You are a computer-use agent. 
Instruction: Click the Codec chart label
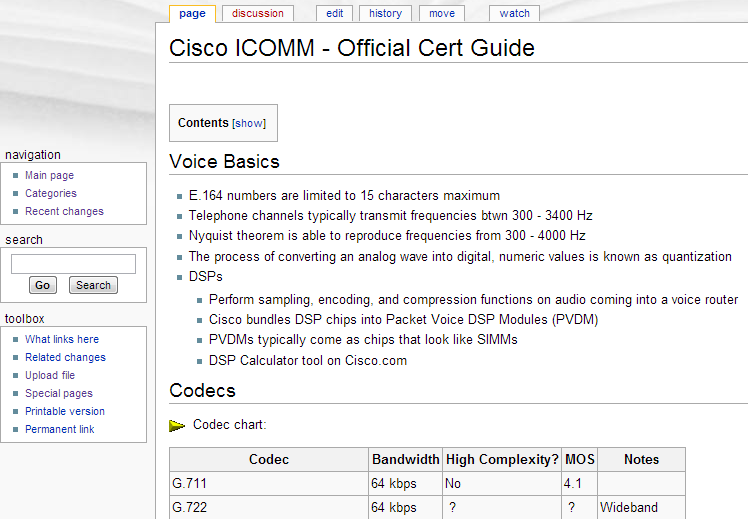point(229,425)
